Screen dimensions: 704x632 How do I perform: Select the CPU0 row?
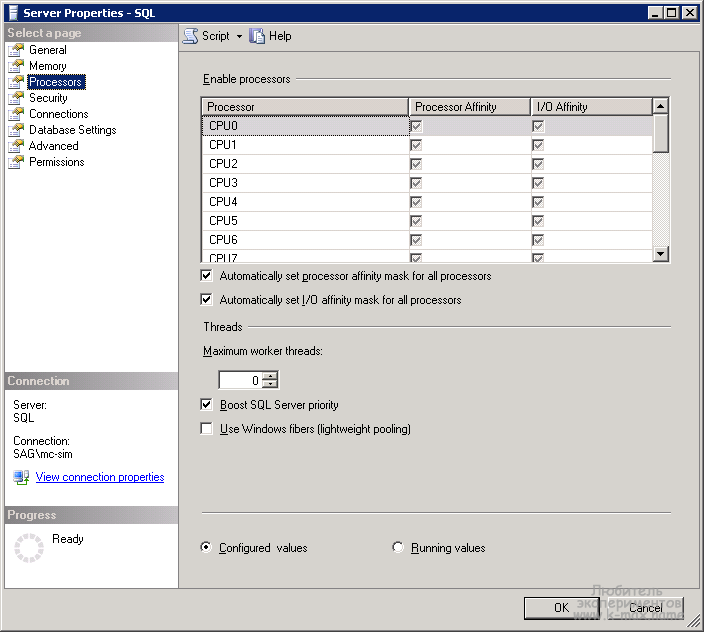[x=427, y=126]
